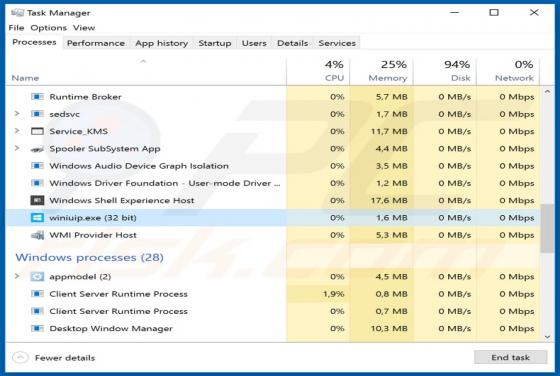Click the scrollbar down arrow

(547, 337)
